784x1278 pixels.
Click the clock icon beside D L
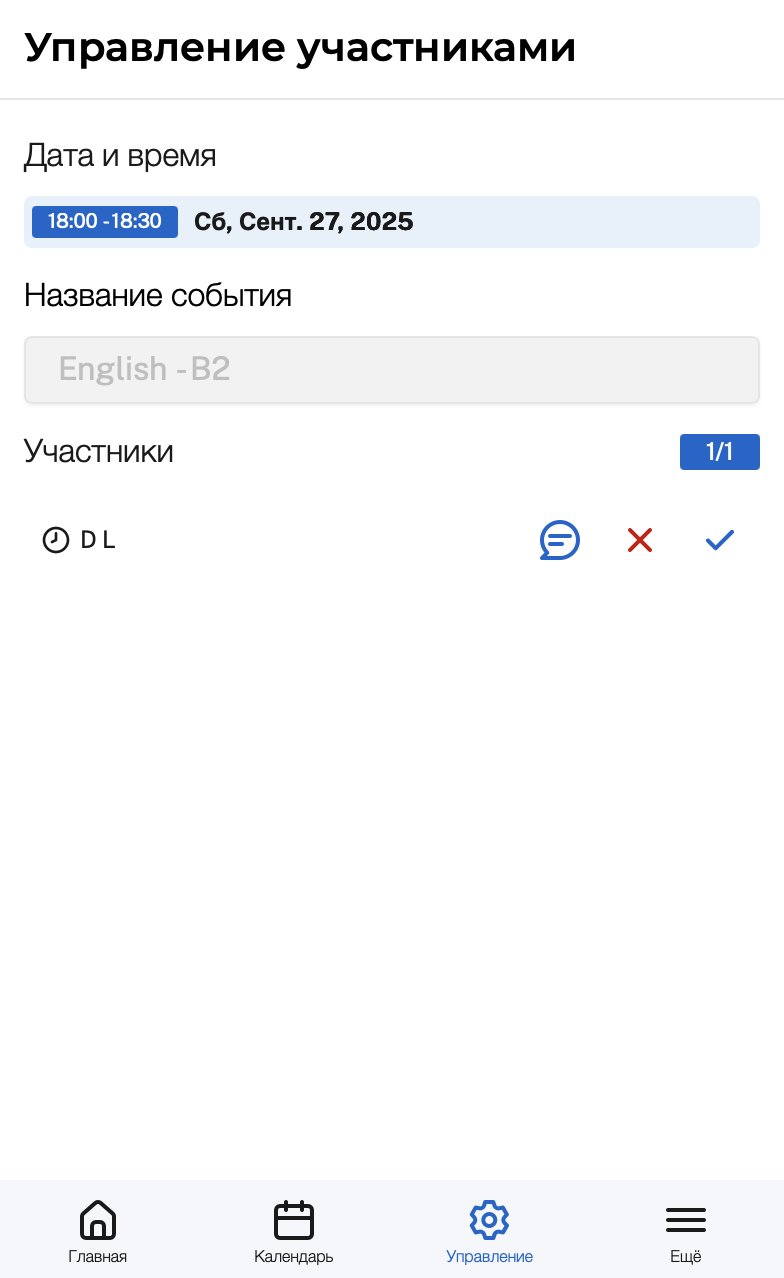click(x=56, y=540)
